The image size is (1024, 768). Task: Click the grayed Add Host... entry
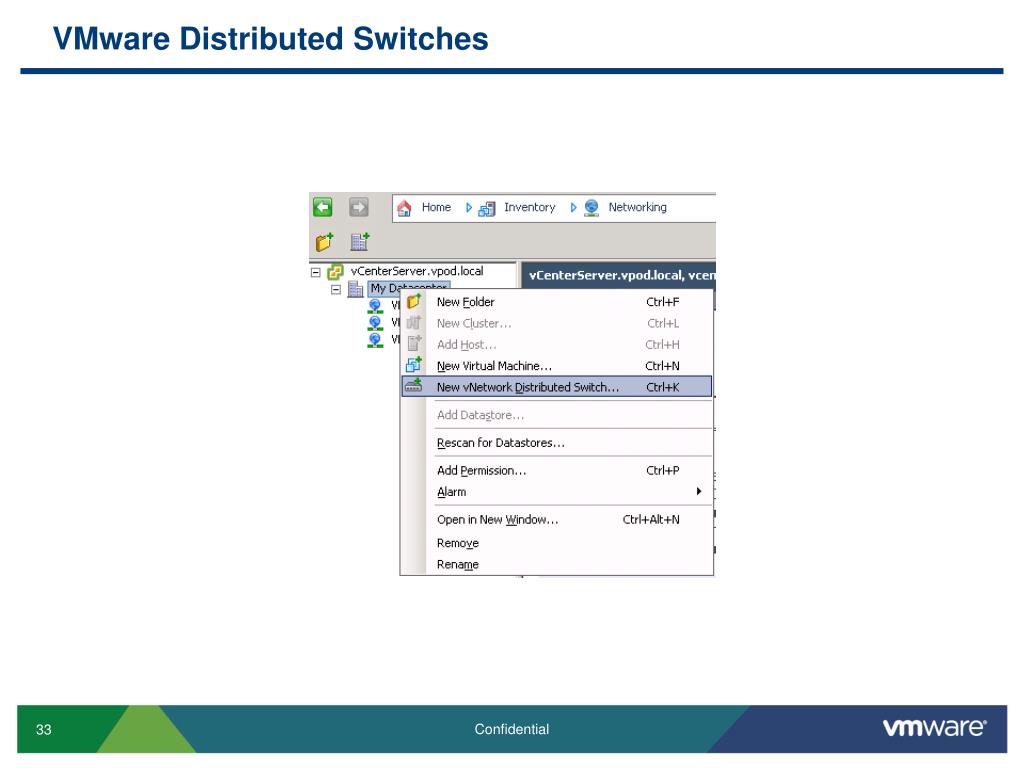click(x=557, y=344)
